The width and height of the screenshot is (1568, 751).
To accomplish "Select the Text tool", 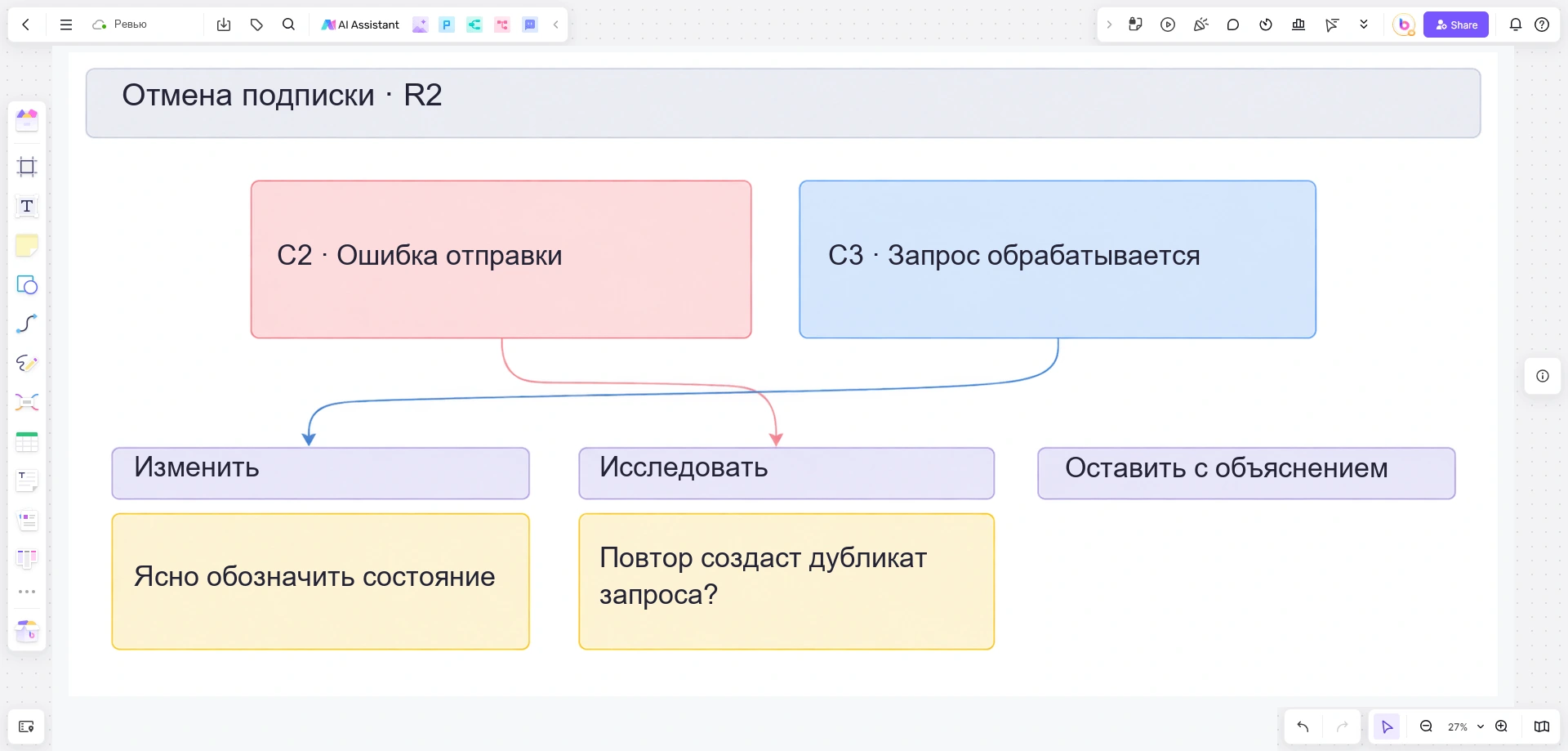I will [x=27, y=206].
